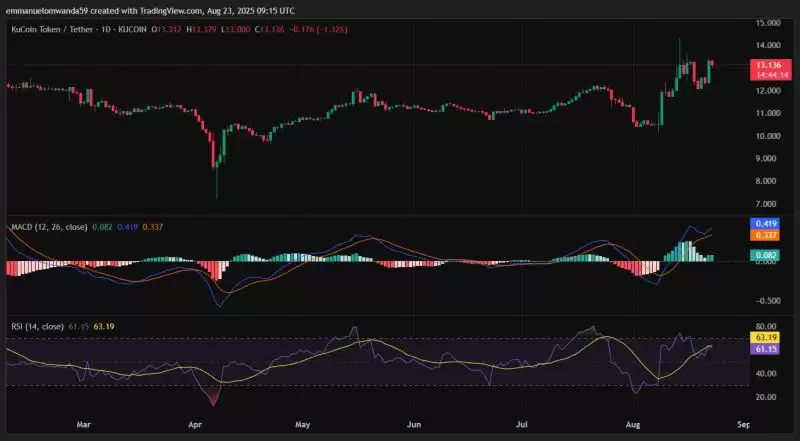Screen dimensions: 800x441
Task: Click the blue 0.419 MACD legend value
Action: click(x=128, y=227)
